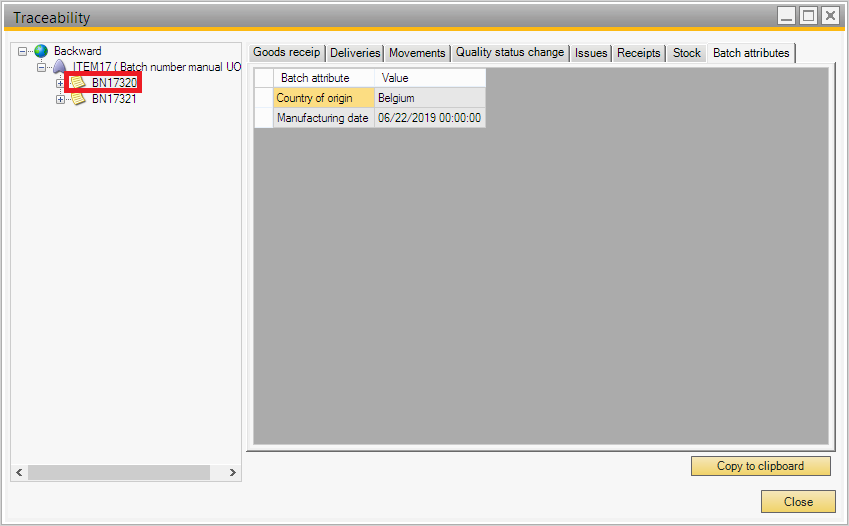
Task: Select the Backward root label
Action: 77,51
